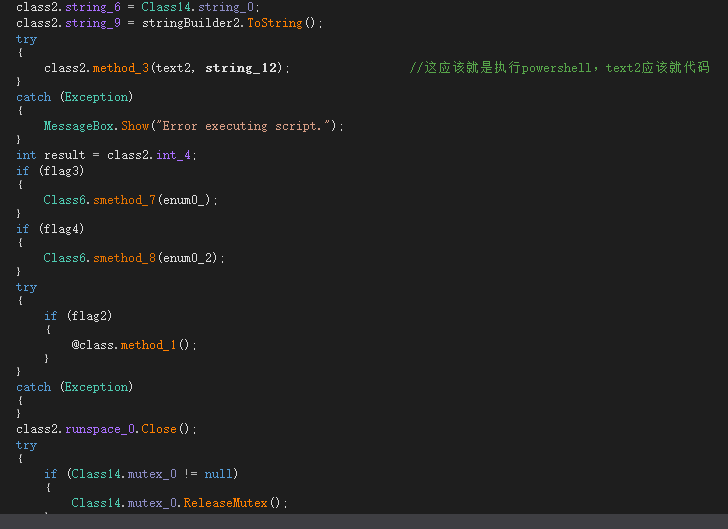
Task: Go to smethod_8 definition
Action: (x=124, y=258)
